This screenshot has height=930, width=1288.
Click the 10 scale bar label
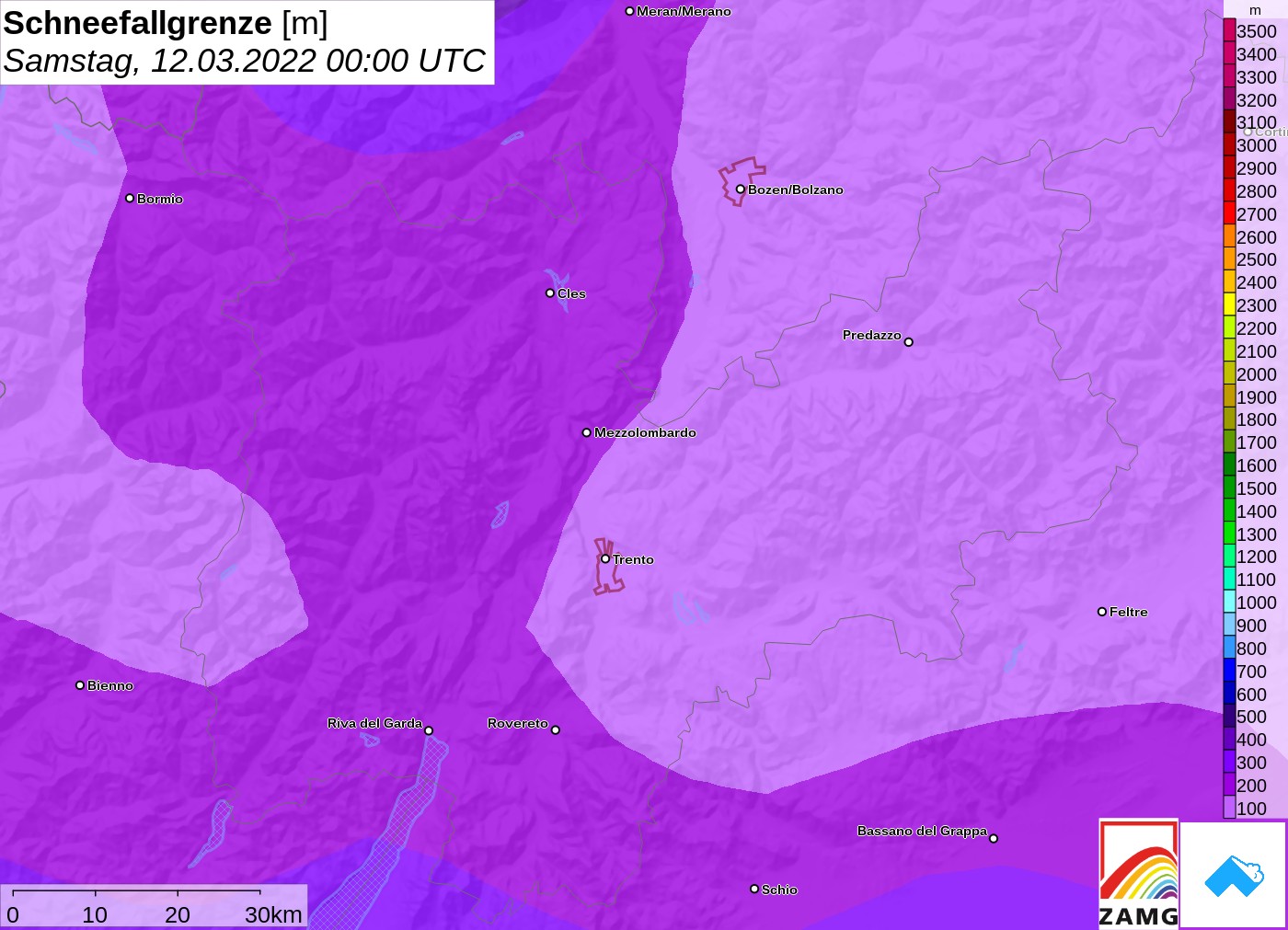(x=95, y=914)
